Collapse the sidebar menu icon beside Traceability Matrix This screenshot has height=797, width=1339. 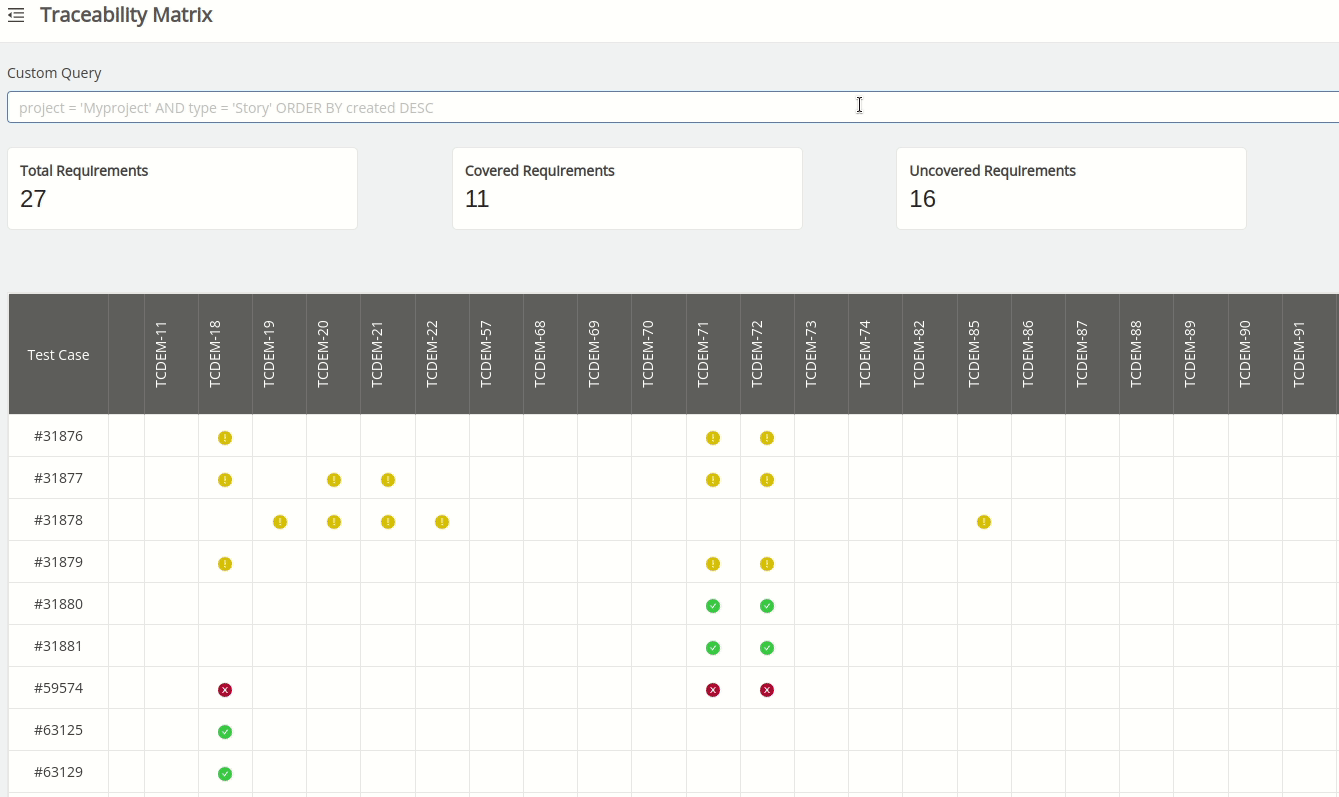[x=16, y=16]
